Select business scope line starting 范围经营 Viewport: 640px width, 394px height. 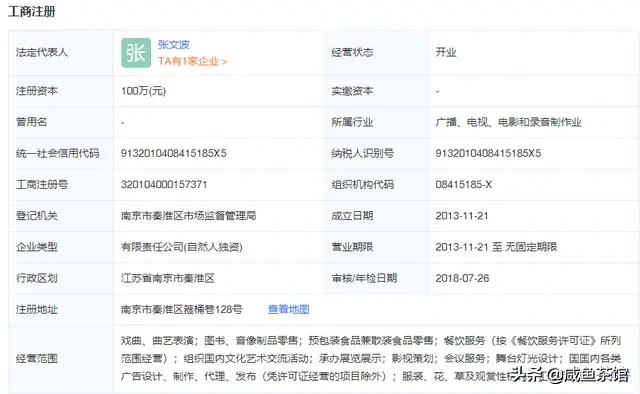click(371, 359)
